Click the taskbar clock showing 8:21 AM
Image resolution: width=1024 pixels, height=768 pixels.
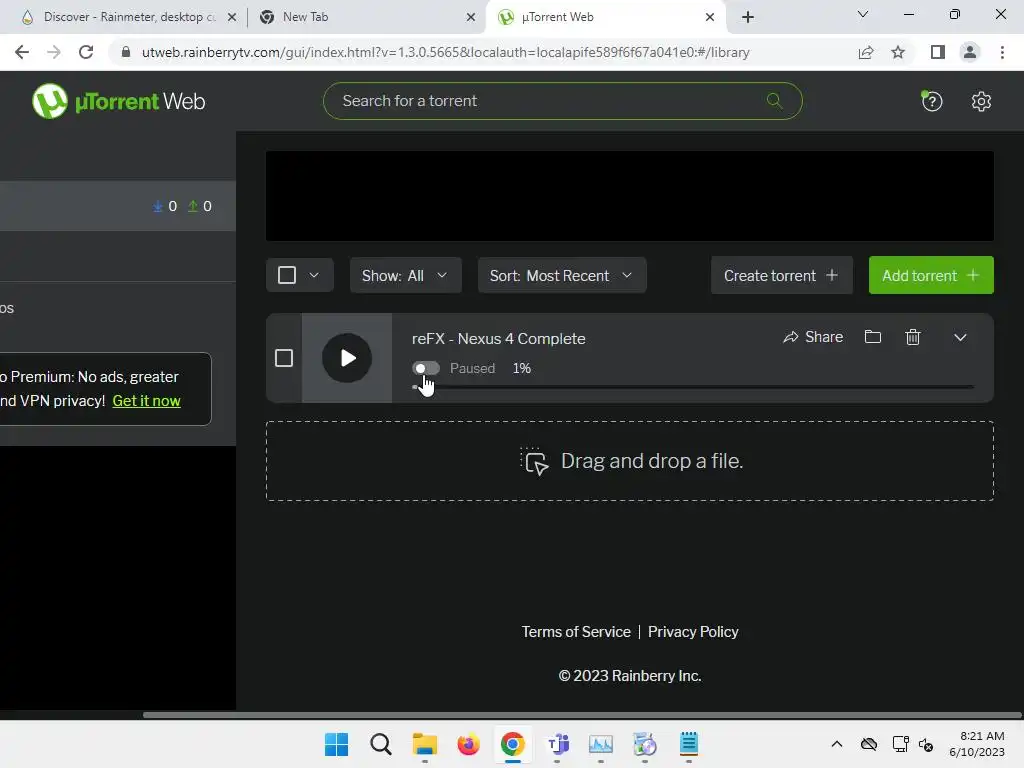pos(978,744)
